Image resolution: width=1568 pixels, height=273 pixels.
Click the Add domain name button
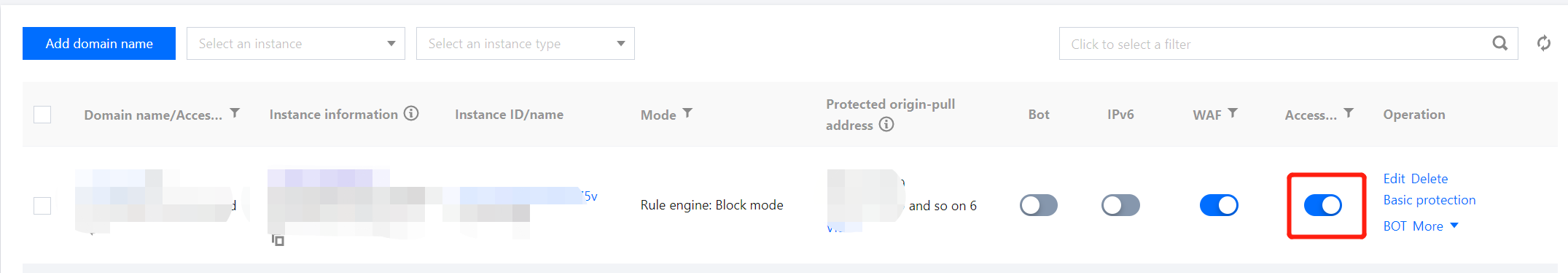click(x=99, y=44)
